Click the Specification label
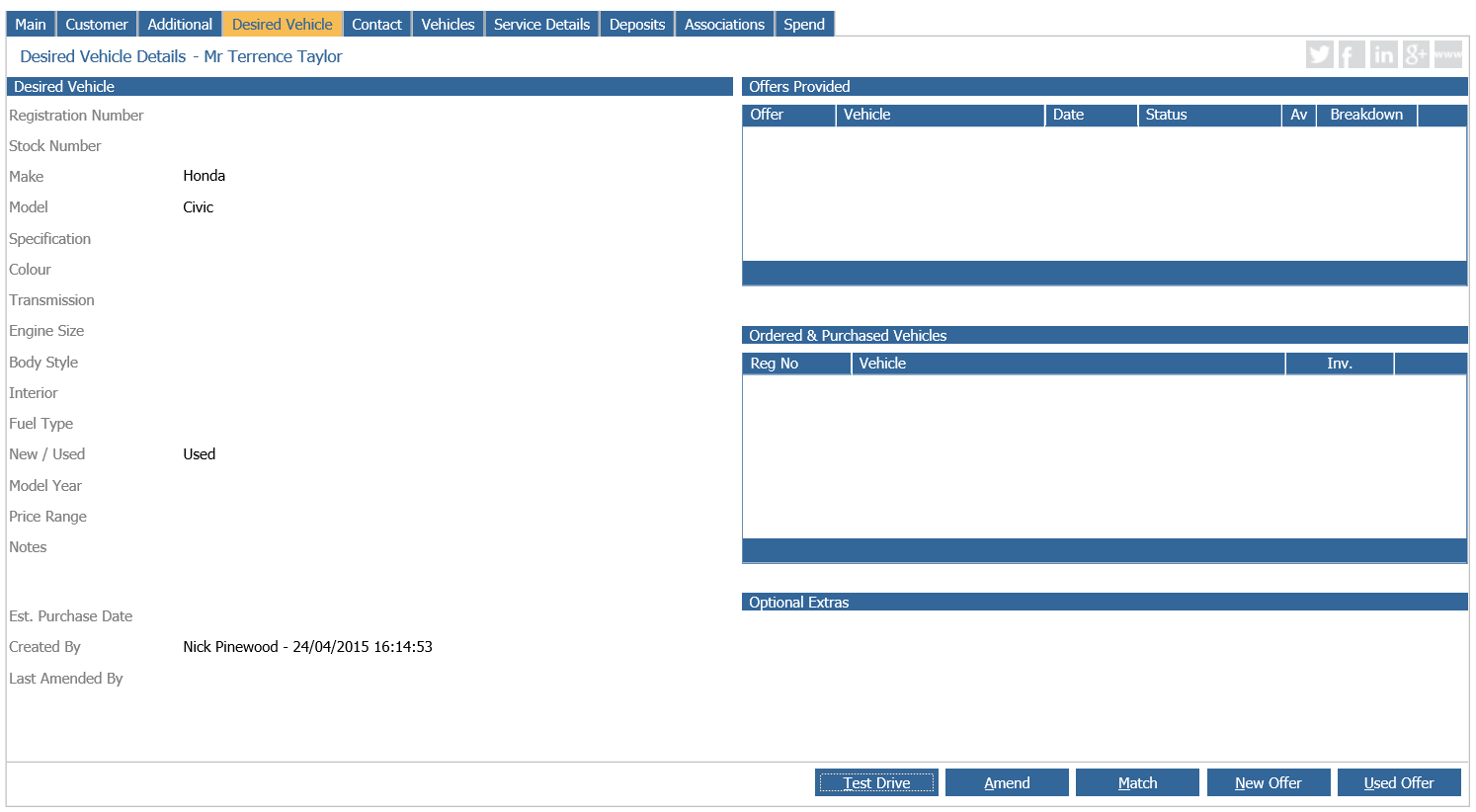1476x812 pixels. [49, 239]
